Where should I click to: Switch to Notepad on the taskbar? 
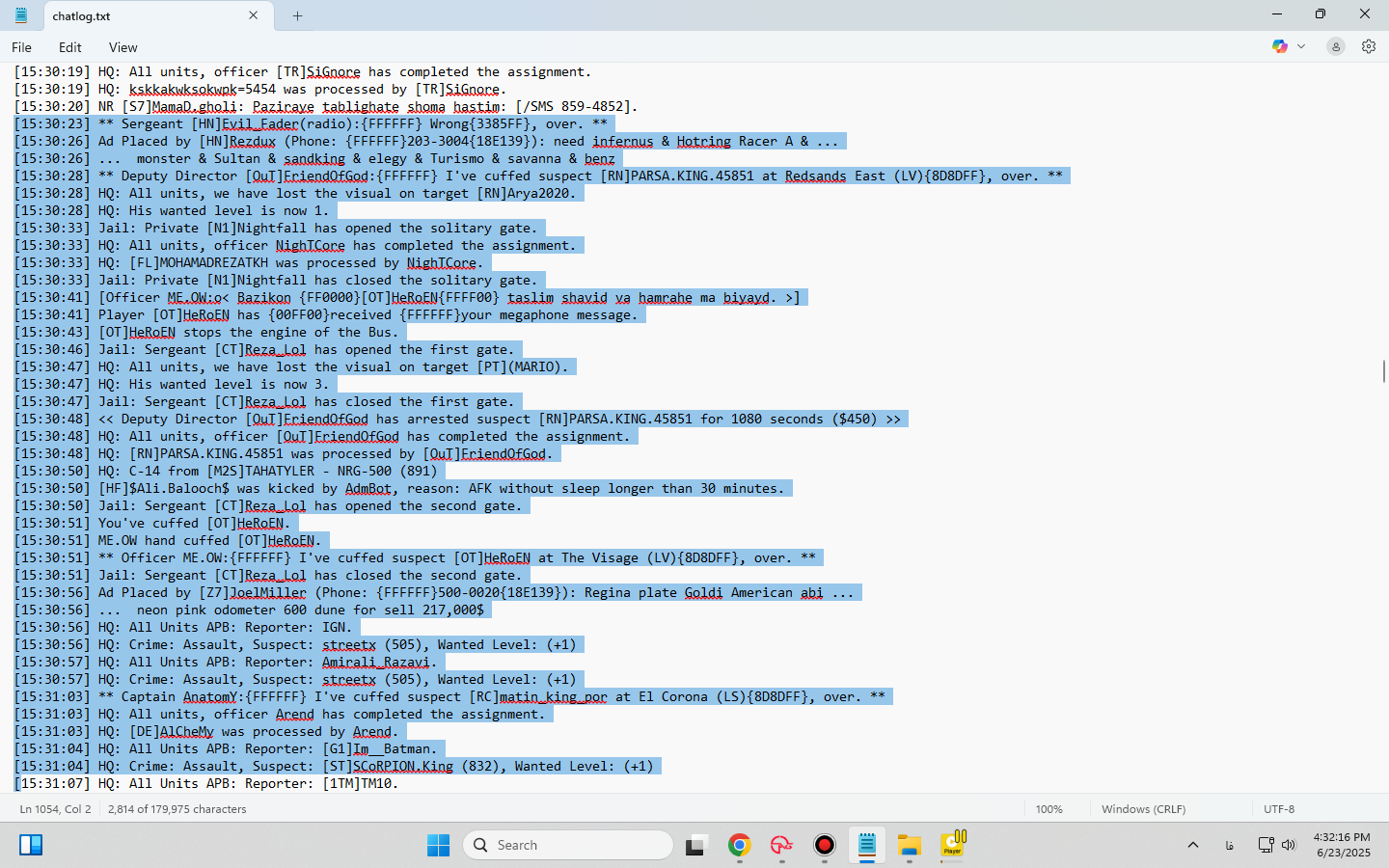[866, 846]
